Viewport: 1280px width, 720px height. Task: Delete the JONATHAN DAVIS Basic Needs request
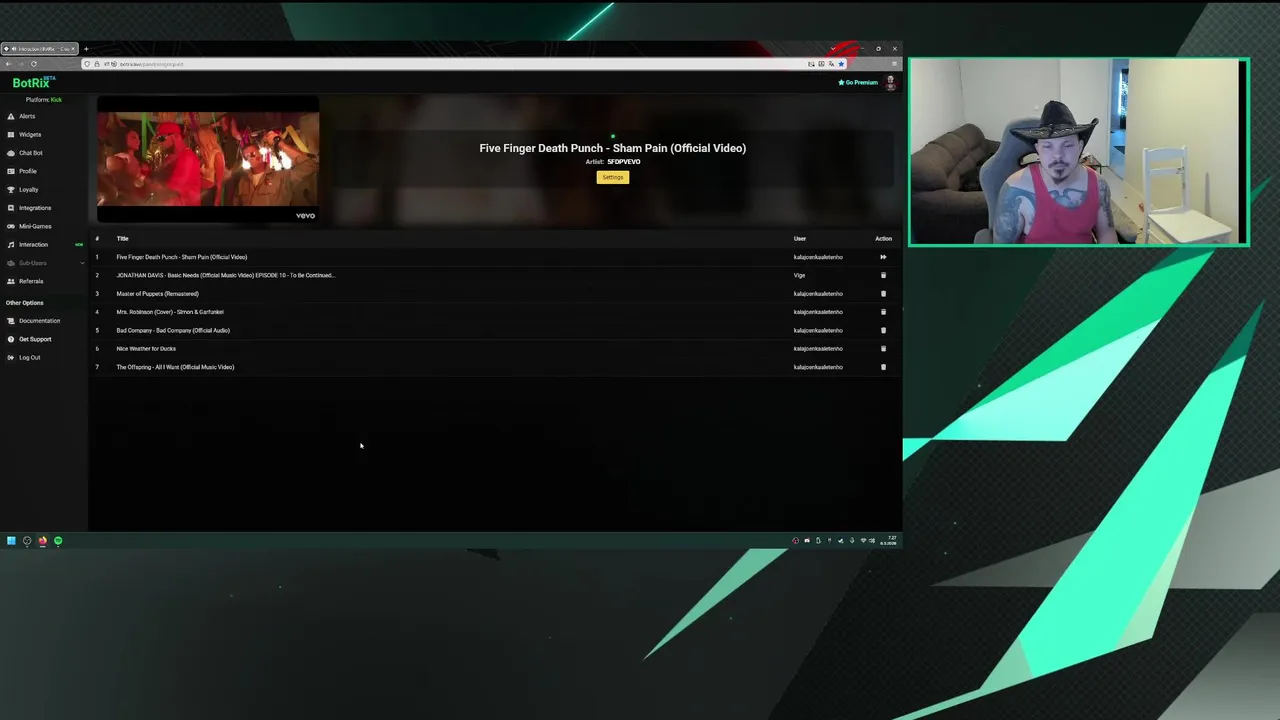pos(883,275)
